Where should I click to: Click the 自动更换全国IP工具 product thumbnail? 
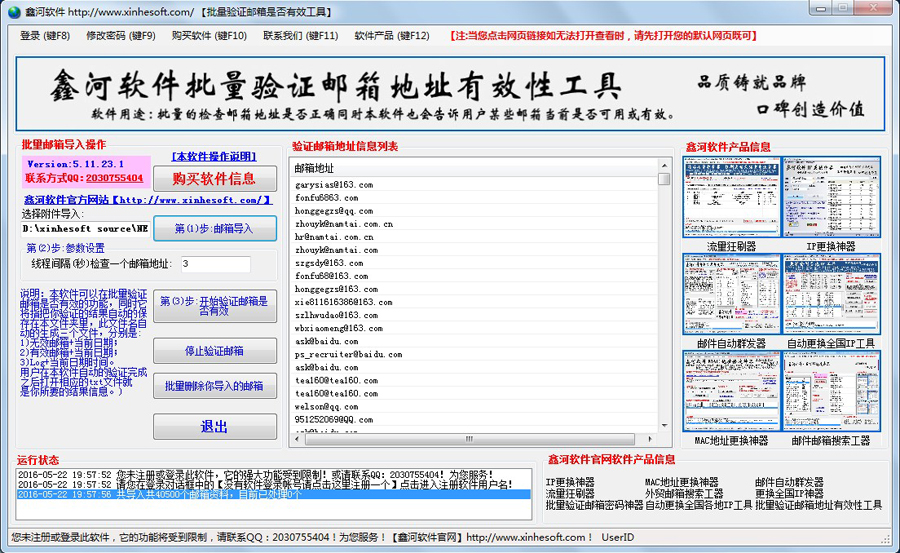[830, 294]
